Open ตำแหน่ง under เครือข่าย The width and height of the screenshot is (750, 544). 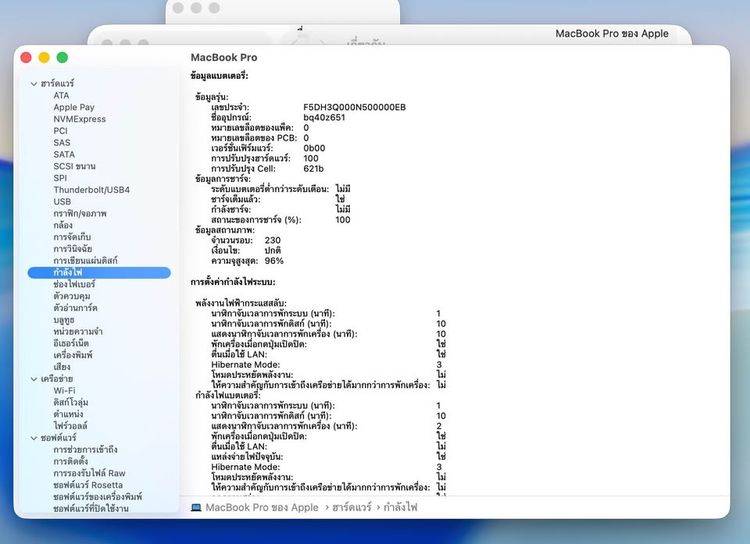pos(68,414)
